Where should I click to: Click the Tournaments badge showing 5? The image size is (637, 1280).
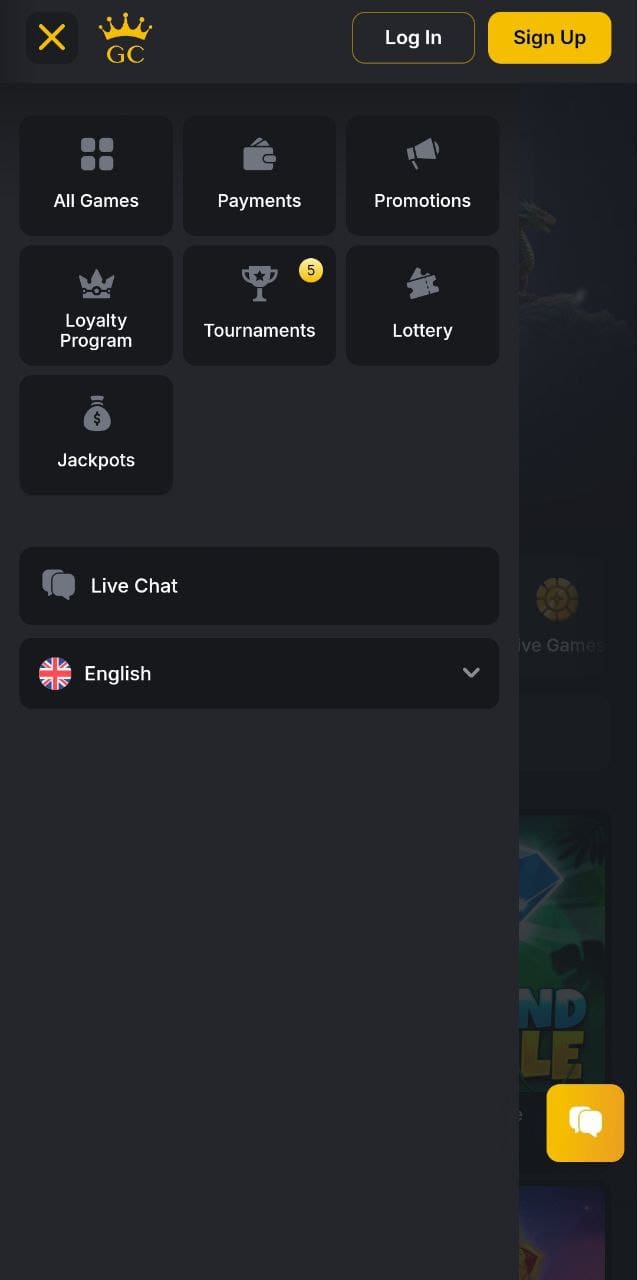click(x=311, y=270)
